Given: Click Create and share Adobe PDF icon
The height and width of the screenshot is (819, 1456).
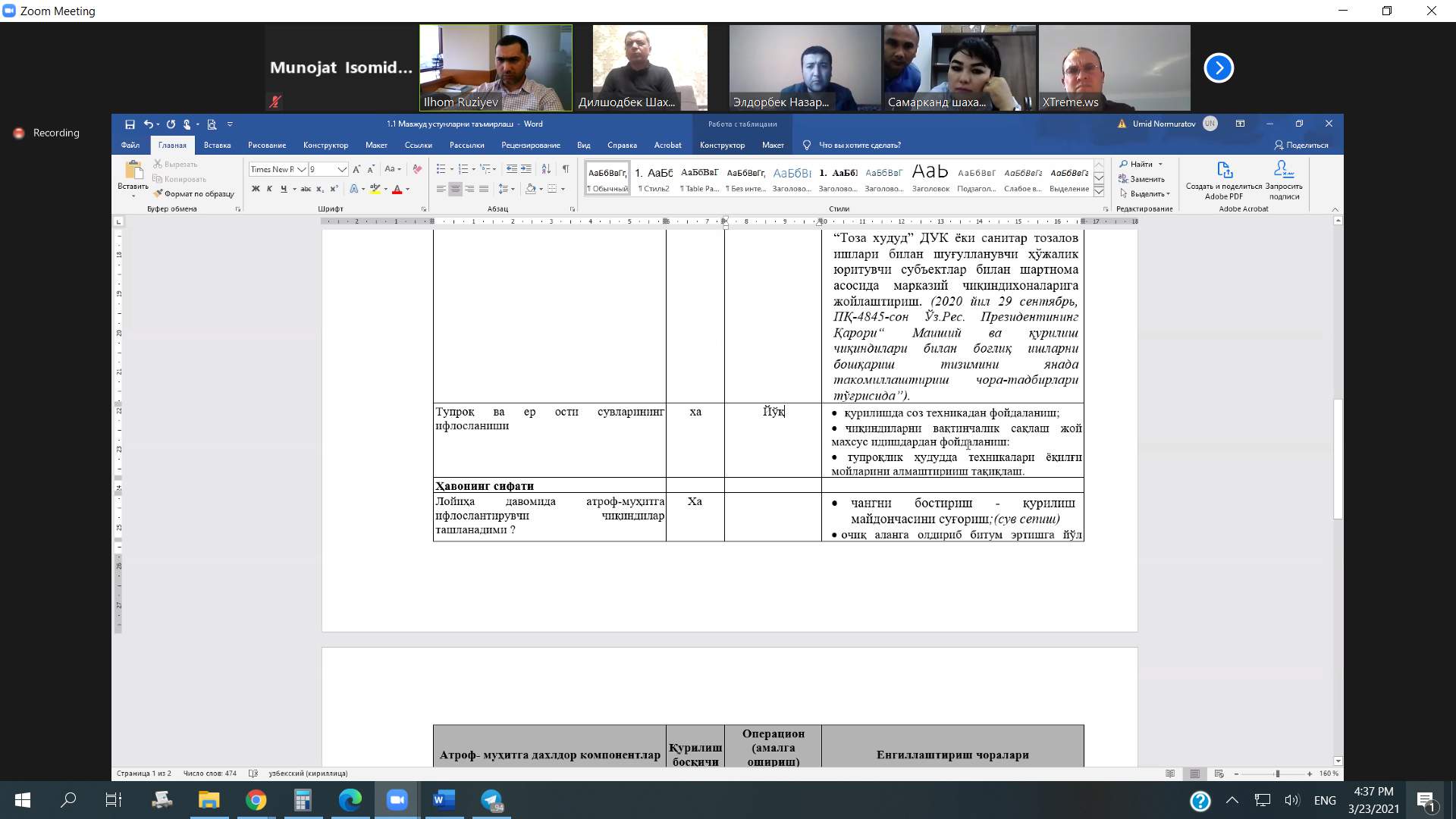Looking at the screenshot, I should click(x=1224, y=170).
